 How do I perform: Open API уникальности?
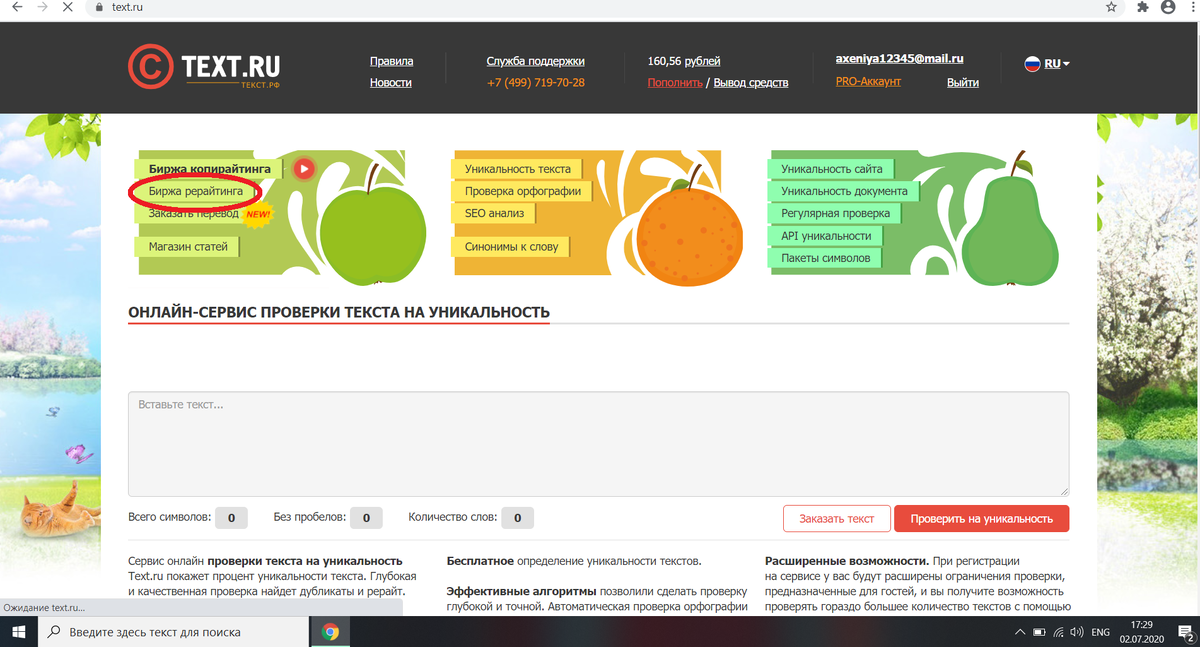(x=826, y=236)
